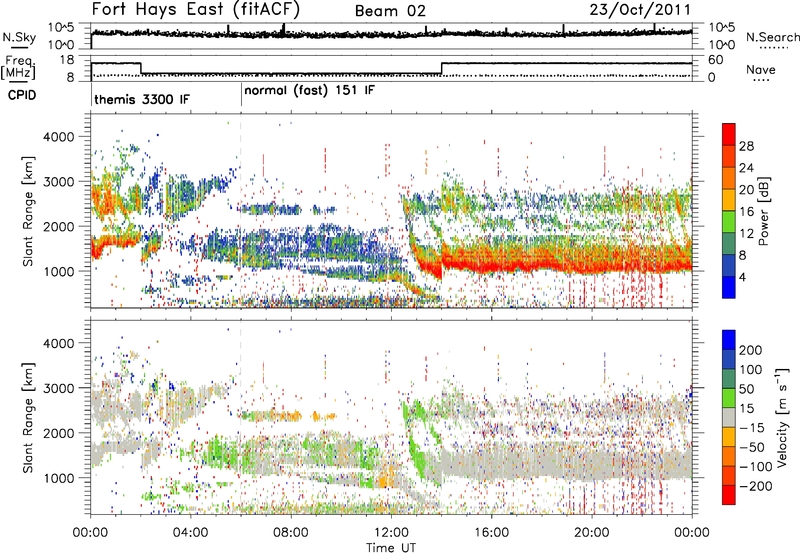Click the blue bottom segment of Power colorbar
Viewport: 800px width, 554px height.
tap(729, 287)
